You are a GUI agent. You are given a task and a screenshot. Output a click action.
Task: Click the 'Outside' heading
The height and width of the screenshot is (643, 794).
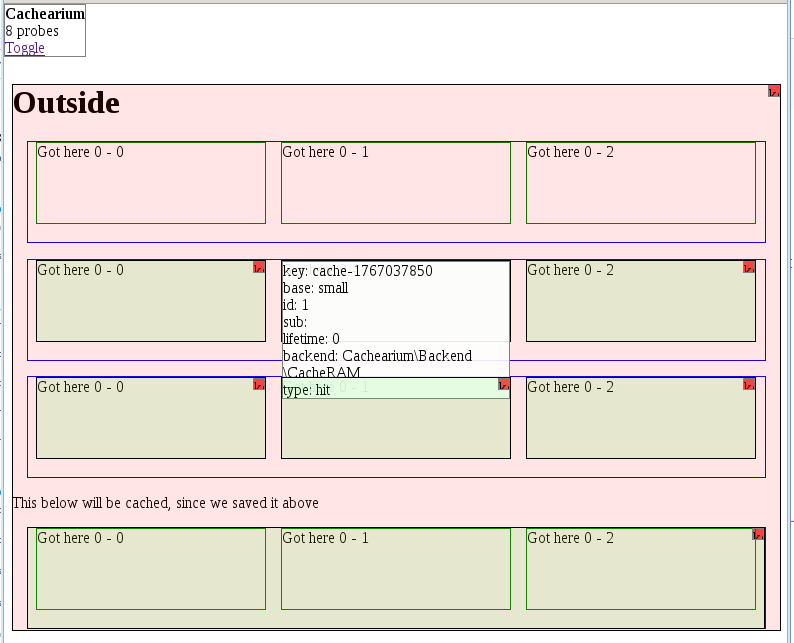click(x=66, y=103)
